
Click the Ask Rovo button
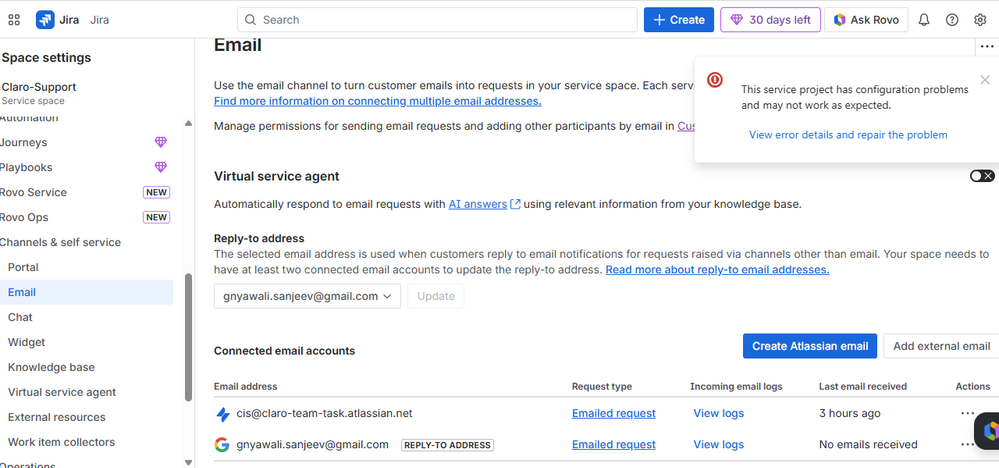pos(866,20)
